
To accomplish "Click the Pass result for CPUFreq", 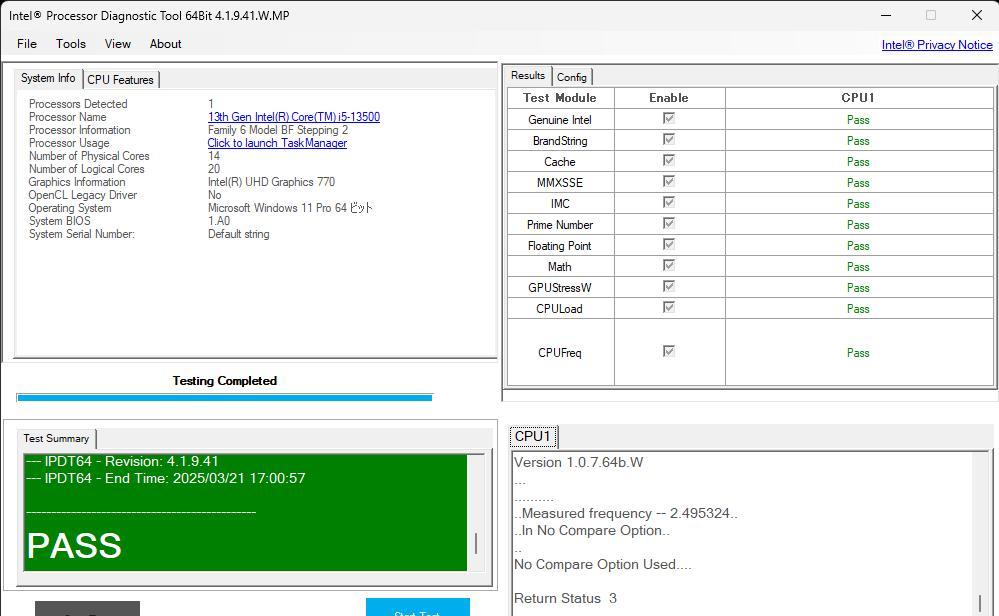I will pyautogui.click(x=858, y=353).
